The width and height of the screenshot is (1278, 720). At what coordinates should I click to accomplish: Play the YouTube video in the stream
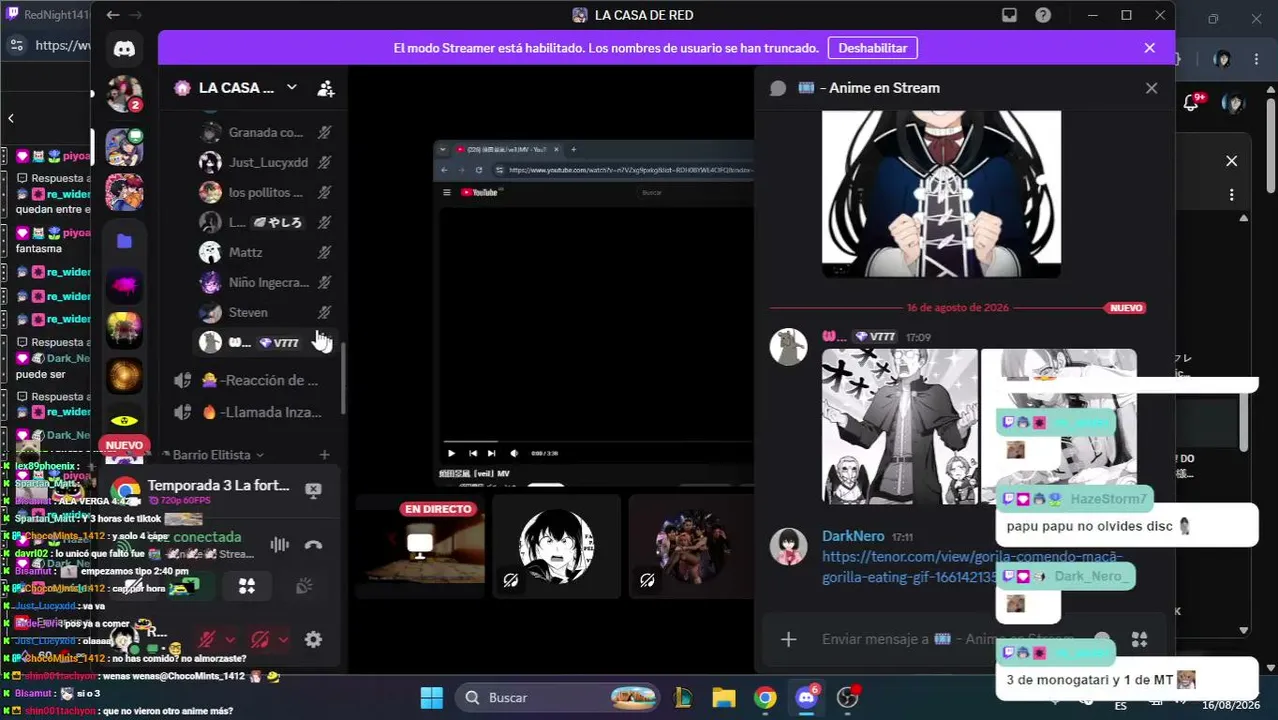click(451, 453)
